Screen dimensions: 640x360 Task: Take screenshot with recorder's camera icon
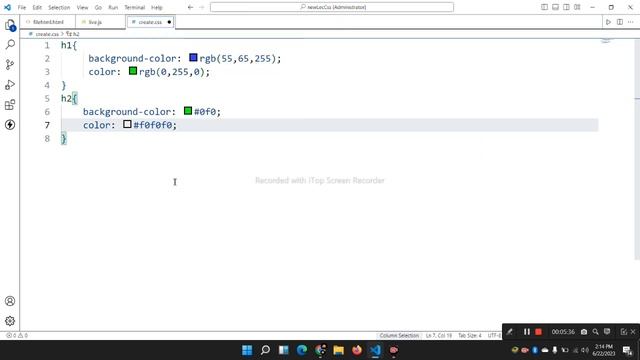click(x=584, y=332)
